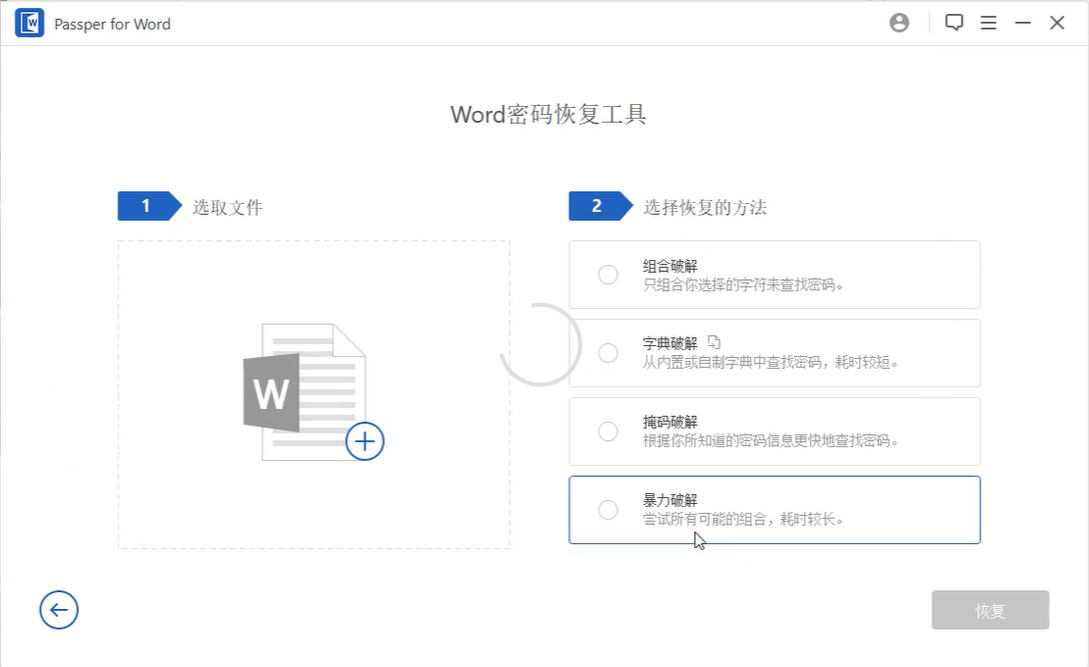Click the blue step 1 badge
Image resolution: width=1089 pixels, height=667 pixels.
[146, 206]
